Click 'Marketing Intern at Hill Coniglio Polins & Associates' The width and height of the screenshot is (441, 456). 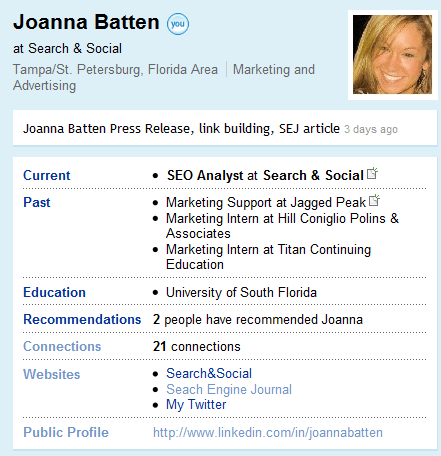[x=283, y=226]
